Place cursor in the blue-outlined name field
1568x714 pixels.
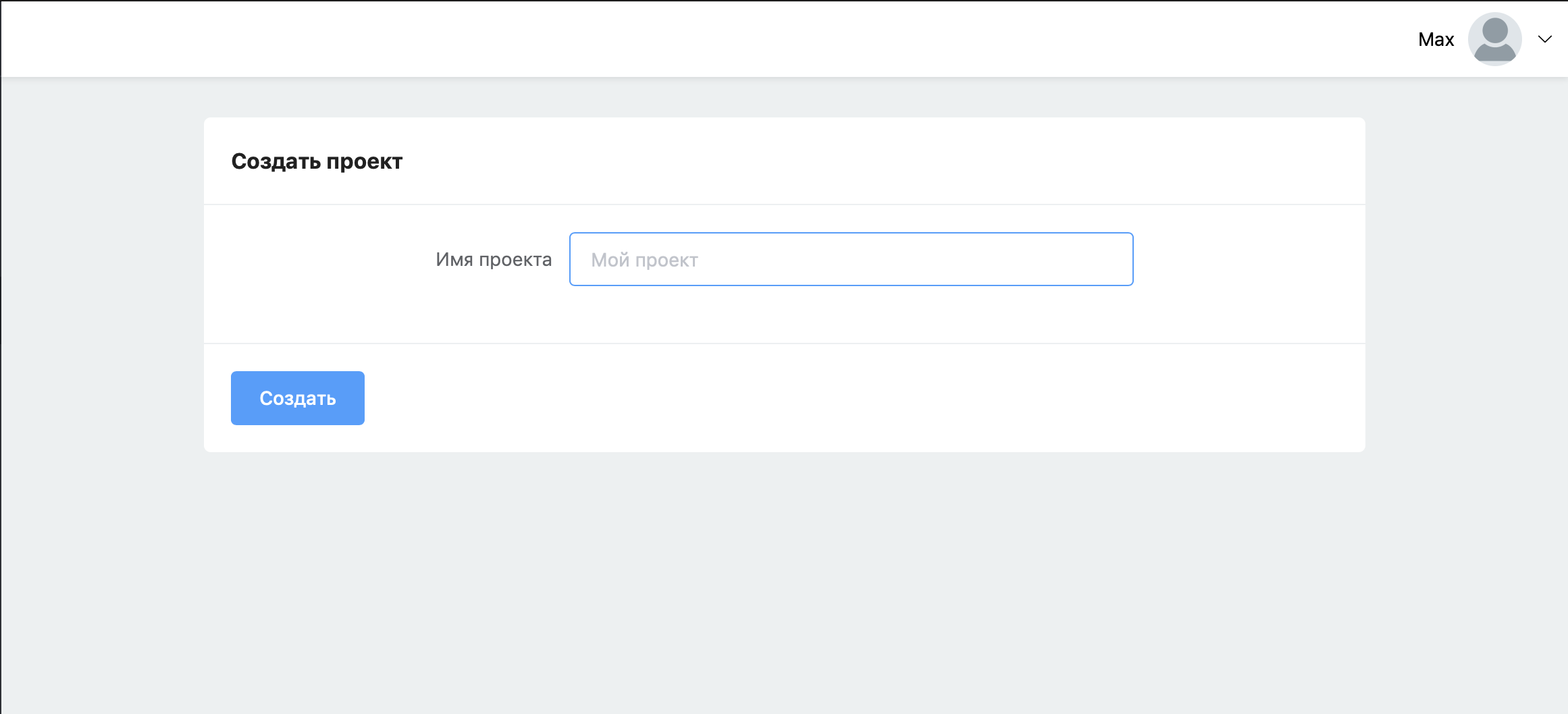851,259
